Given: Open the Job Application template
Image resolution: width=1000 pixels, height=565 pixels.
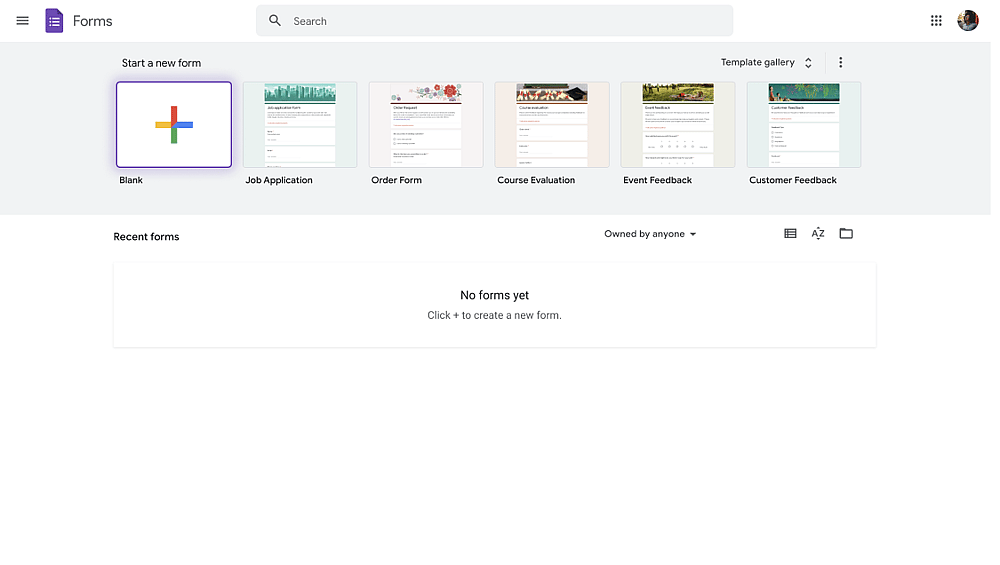Looking at the screenshot, I should tap(300, 125).
